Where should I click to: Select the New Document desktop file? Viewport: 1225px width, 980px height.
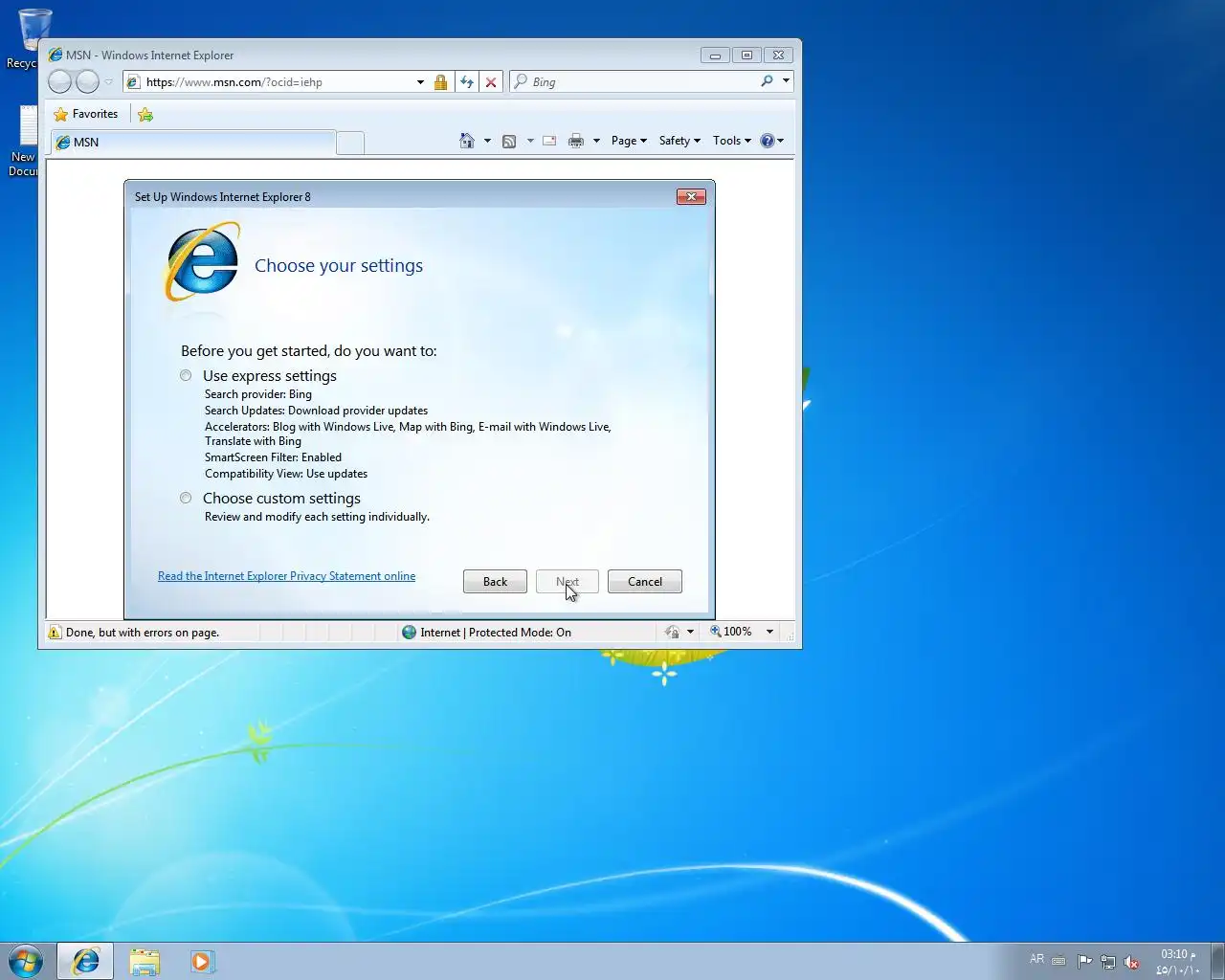25,142
